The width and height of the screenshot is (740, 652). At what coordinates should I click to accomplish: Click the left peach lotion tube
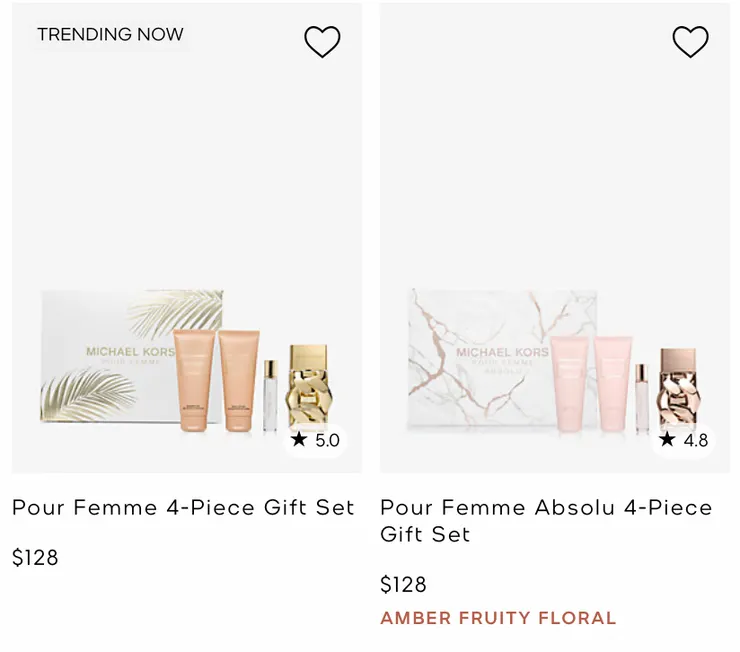(194, 380)
